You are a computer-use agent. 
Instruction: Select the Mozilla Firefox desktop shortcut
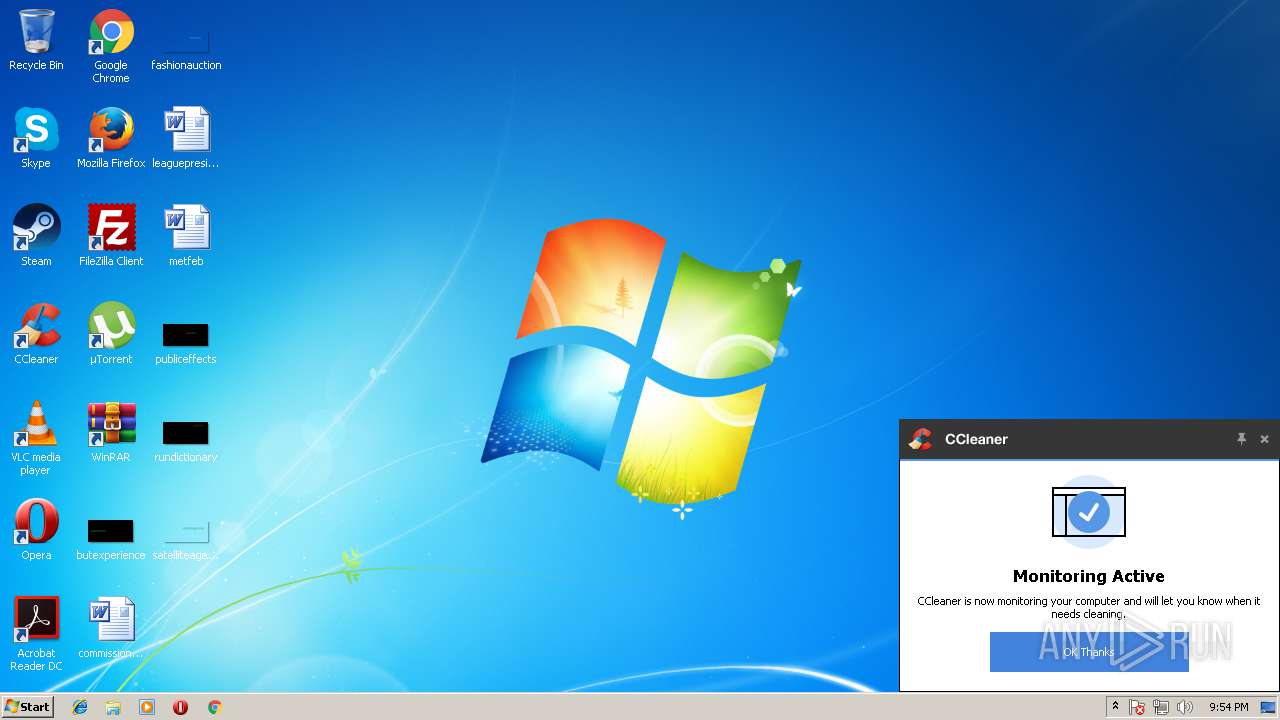[111, 138]
